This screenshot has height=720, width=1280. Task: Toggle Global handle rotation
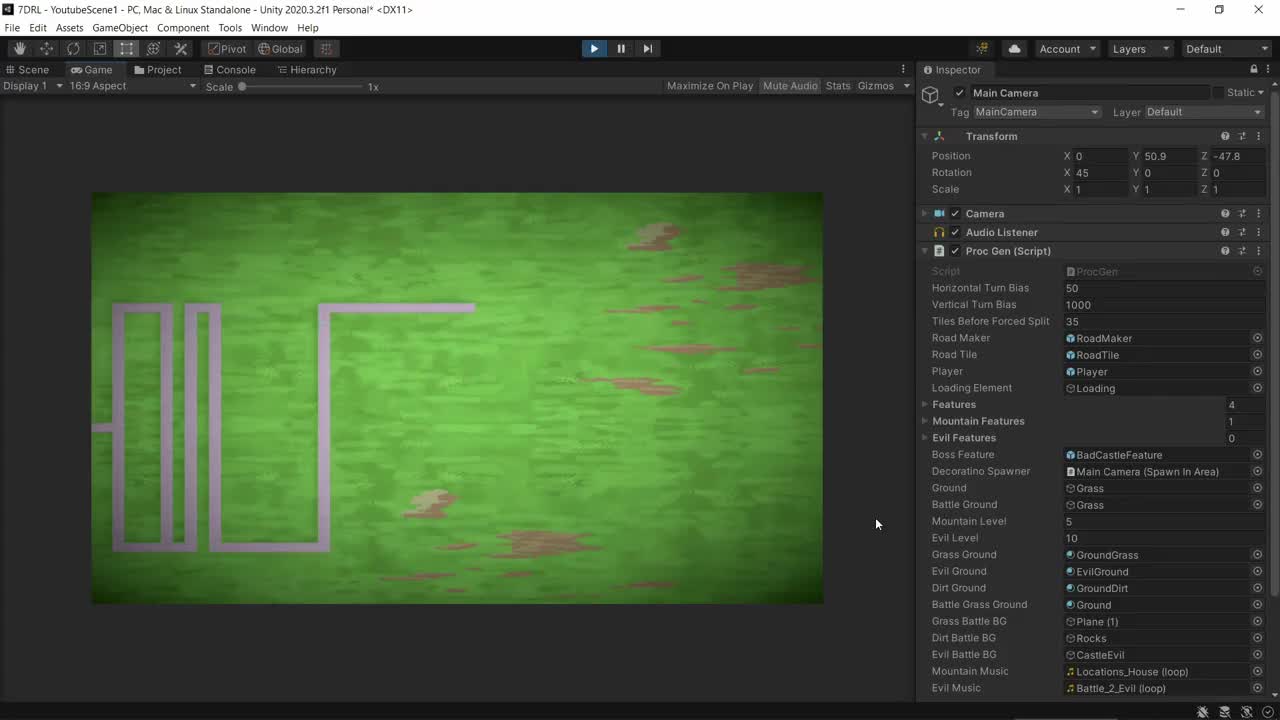[280, 48]
